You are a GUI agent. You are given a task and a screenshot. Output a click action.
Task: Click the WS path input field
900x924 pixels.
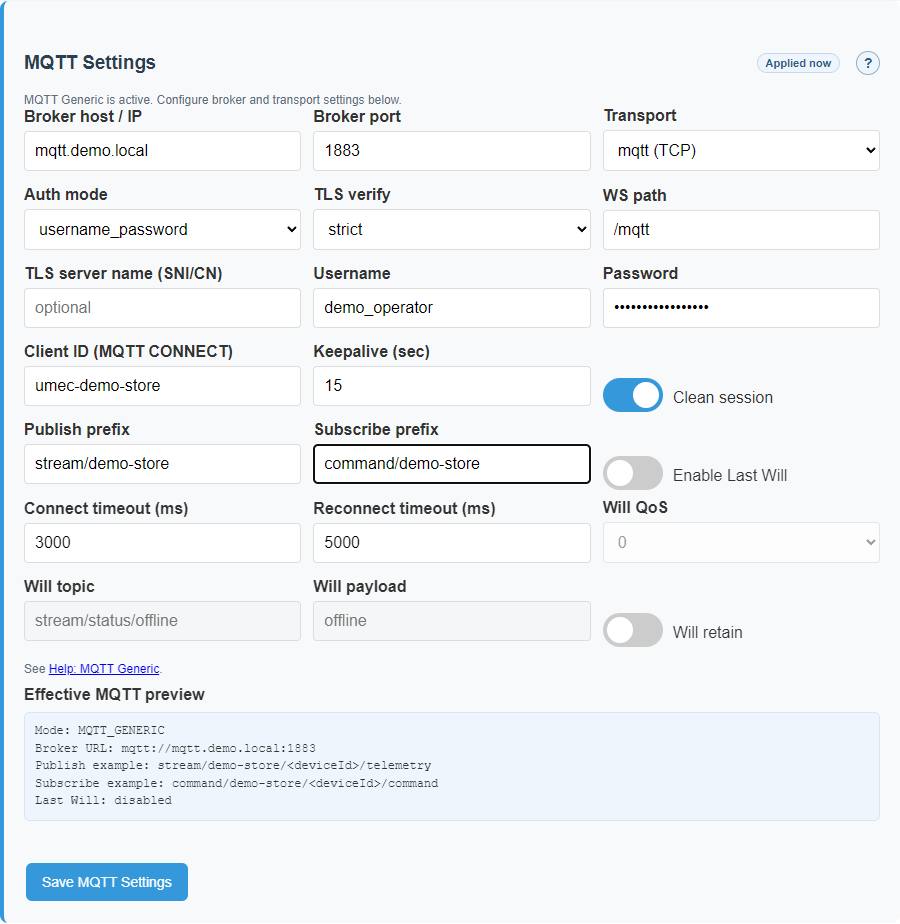pos(741,230)
